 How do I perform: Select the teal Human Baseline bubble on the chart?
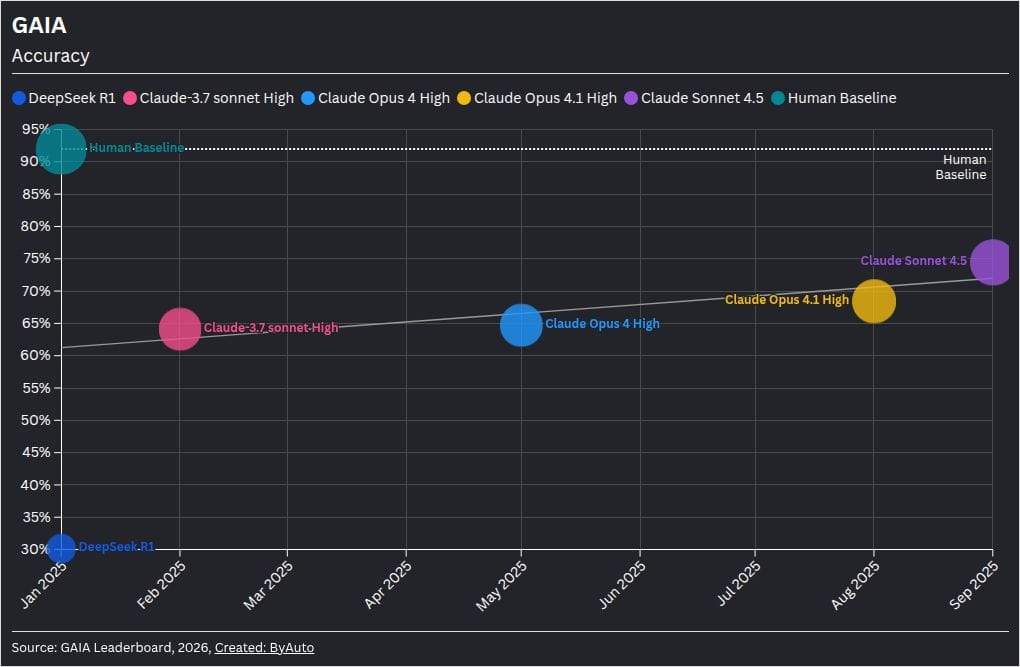tap(61, 149)
